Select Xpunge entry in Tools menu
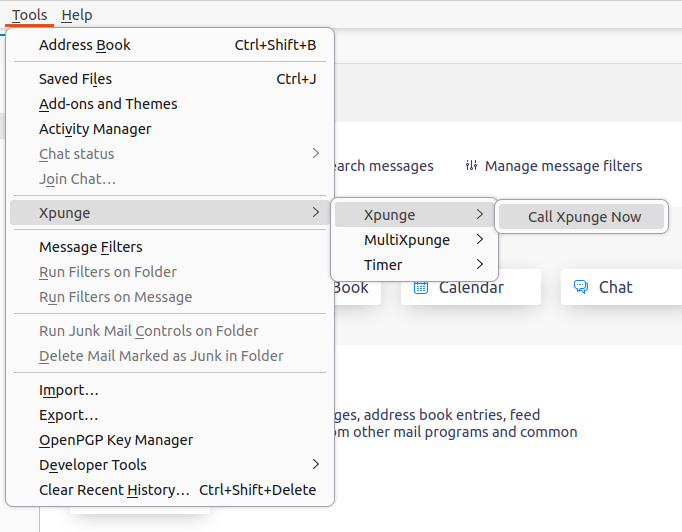682x532 pixels. [x=170, y=213]
